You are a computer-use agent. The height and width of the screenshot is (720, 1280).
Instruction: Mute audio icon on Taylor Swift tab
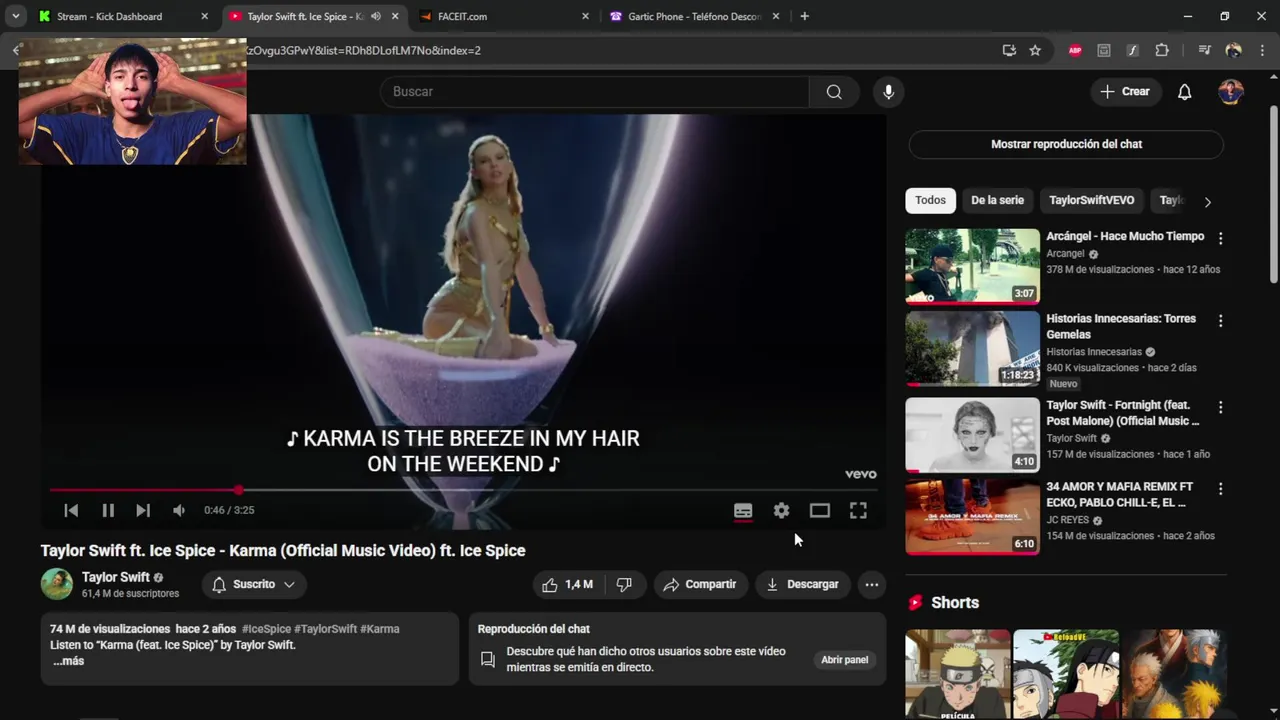tap(376, 16)
